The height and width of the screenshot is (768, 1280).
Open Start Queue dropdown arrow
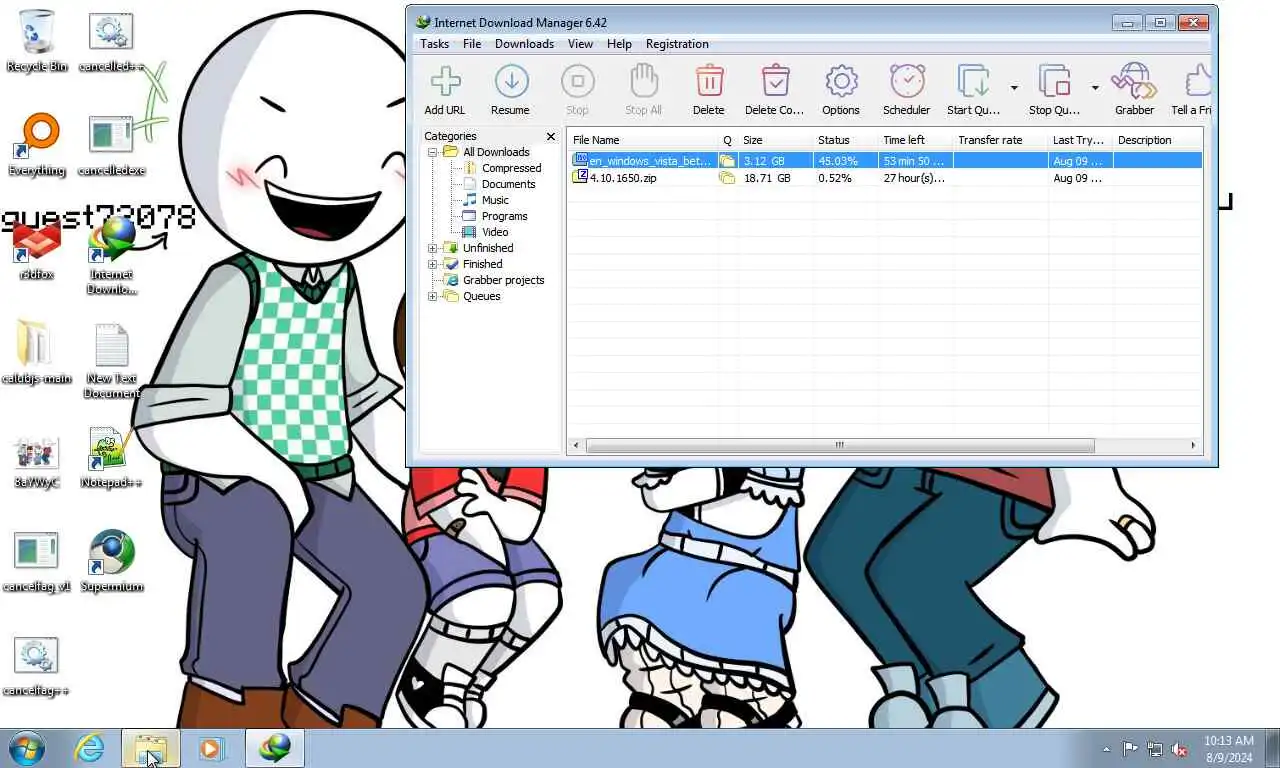click(1014, 88)
